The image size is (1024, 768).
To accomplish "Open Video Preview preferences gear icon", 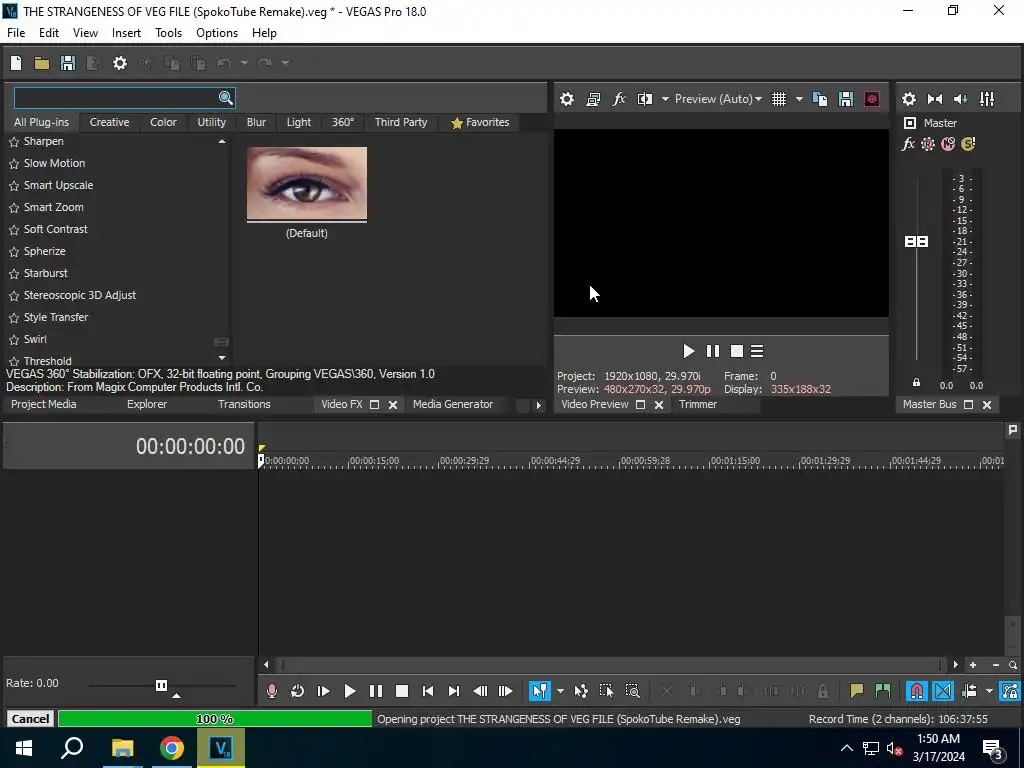I will (567, 99).
